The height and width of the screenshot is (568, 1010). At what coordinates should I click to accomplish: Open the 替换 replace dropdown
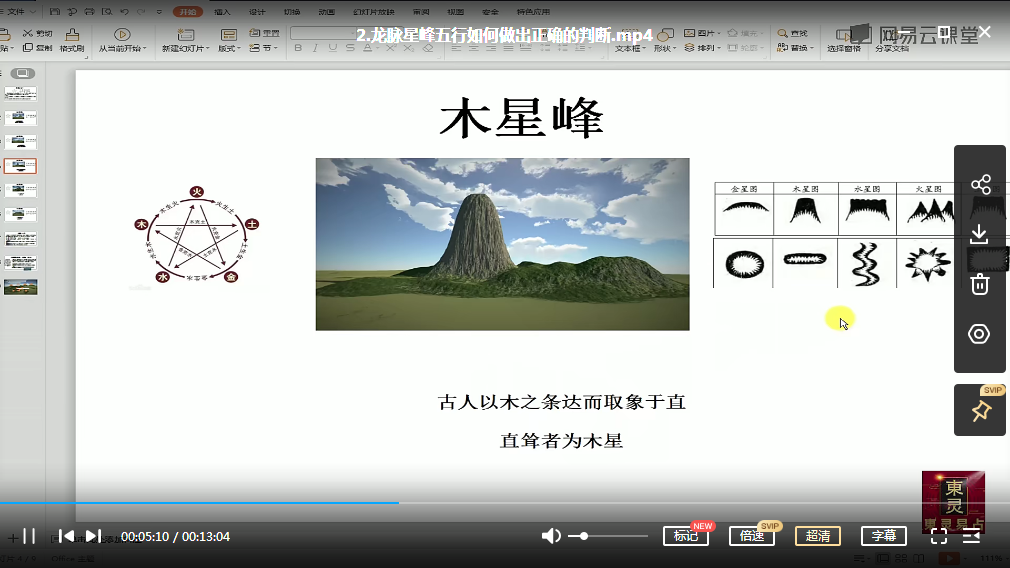pos(795,48)
